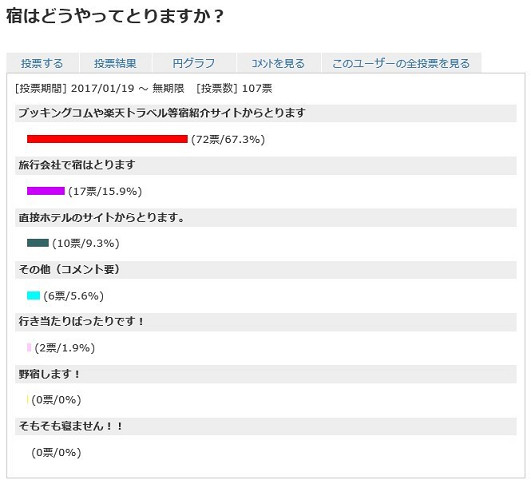This screenshot has height=480, width=531.
Task: Click the dark teal 10票 result bar
Action: pyautogui.click(x=38, y=243)
